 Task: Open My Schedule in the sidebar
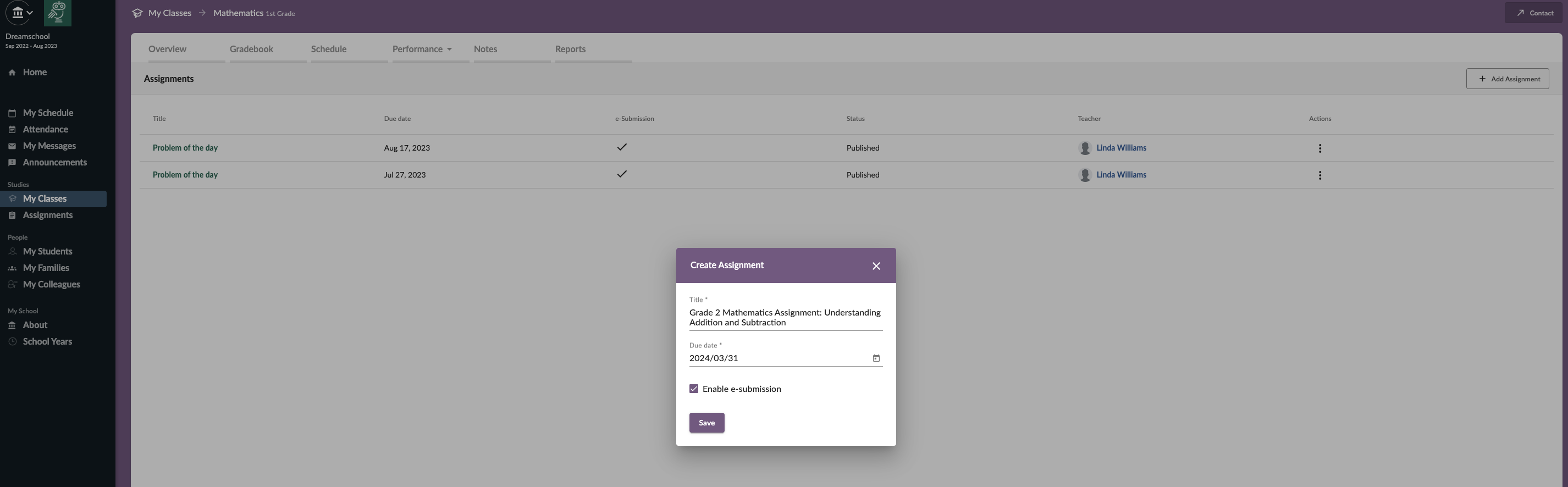(x=48, y=113)
